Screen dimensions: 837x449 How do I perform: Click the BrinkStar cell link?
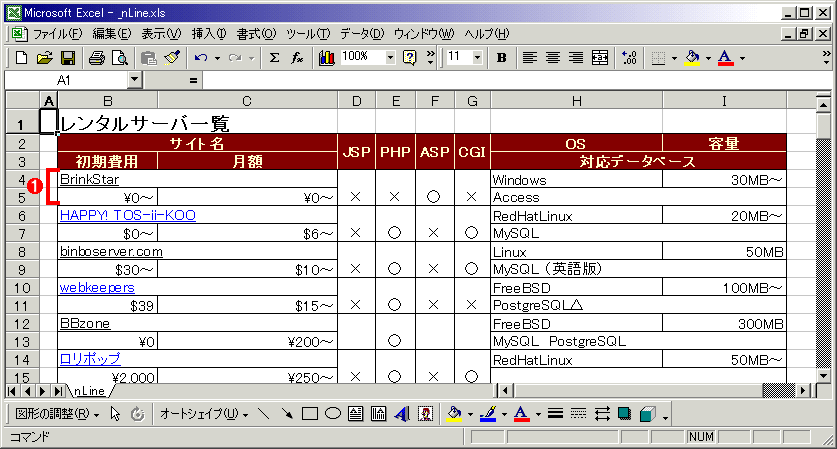(89, 179)
